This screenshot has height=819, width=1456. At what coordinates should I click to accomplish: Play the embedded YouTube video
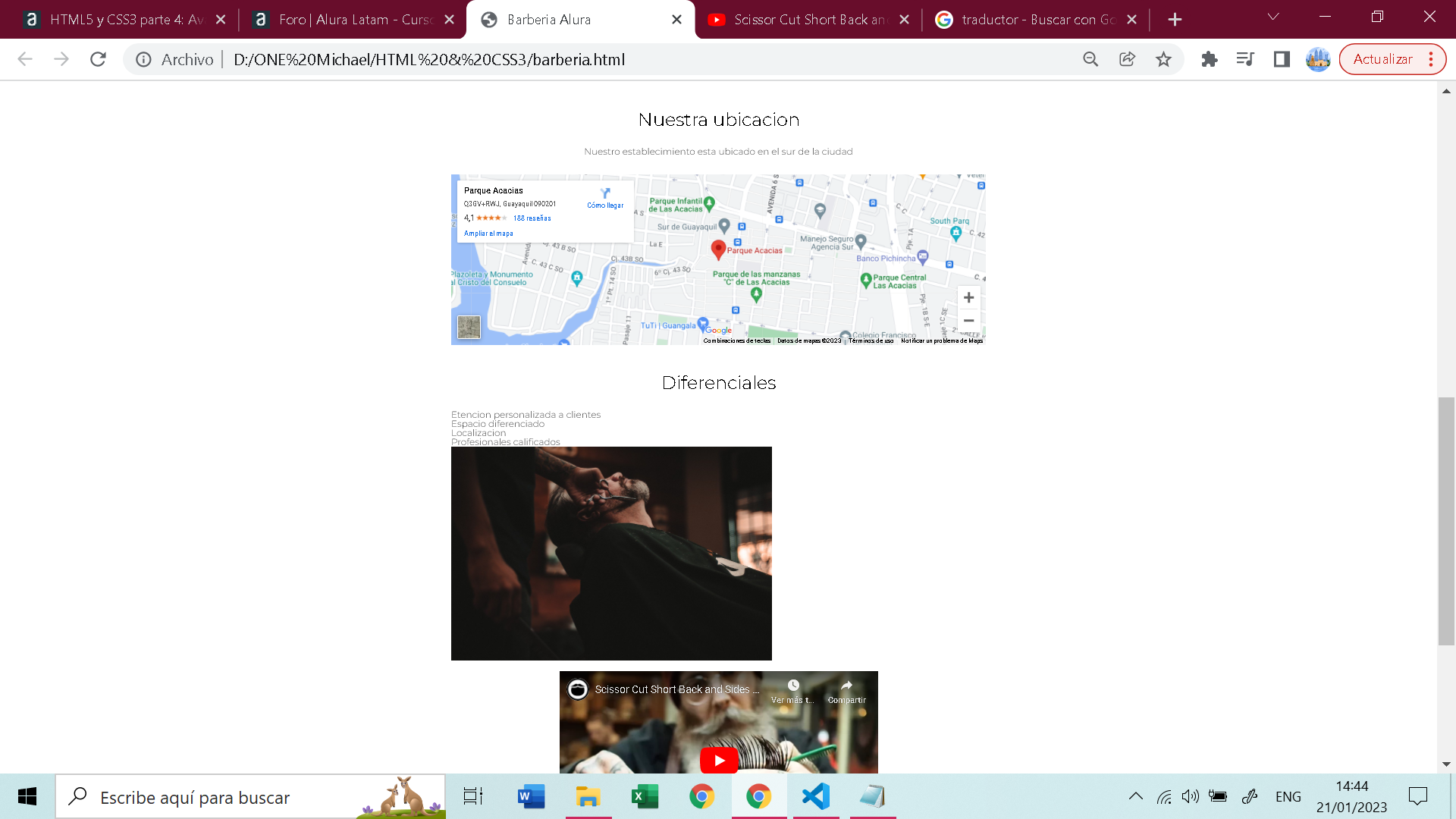click(x=719, y=761)
